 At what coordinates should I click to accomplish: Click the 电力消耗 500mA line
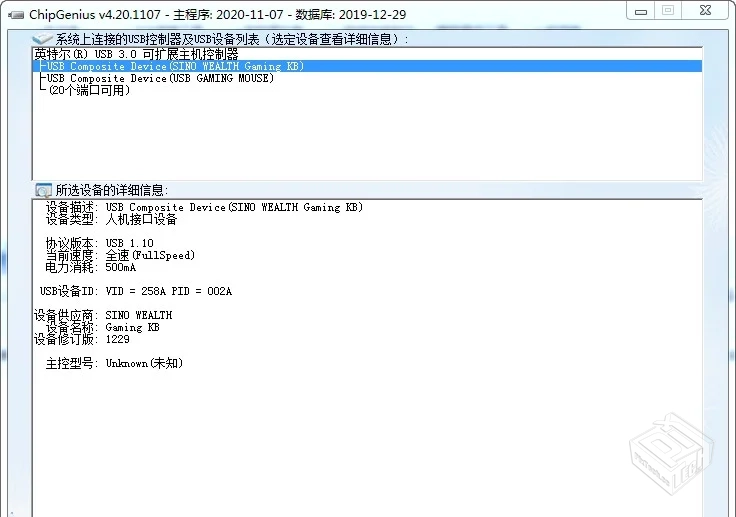point(91,267)
